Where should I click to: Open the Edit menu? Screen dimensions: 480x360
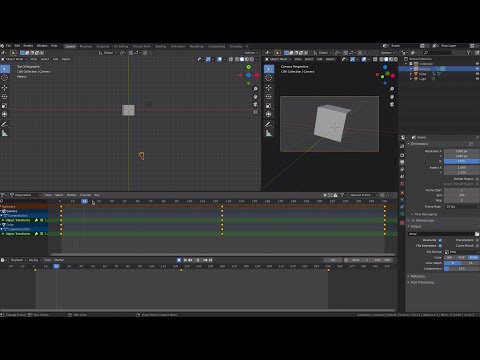(x=17, y=46)
